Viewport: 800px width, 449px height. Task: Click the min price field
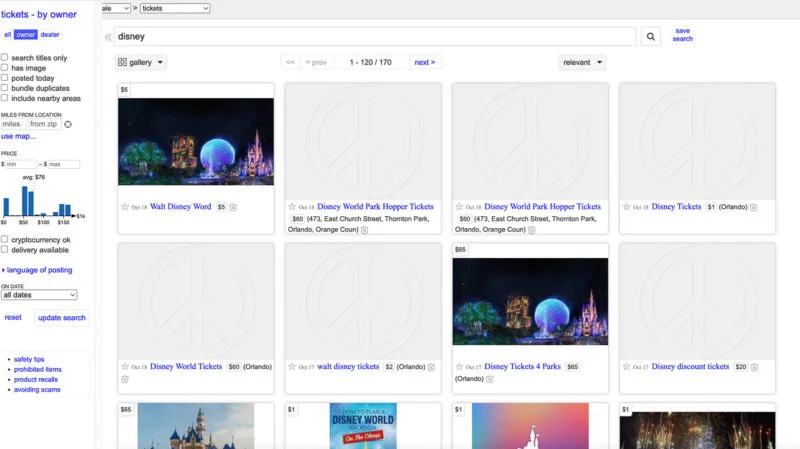point(21,164)
